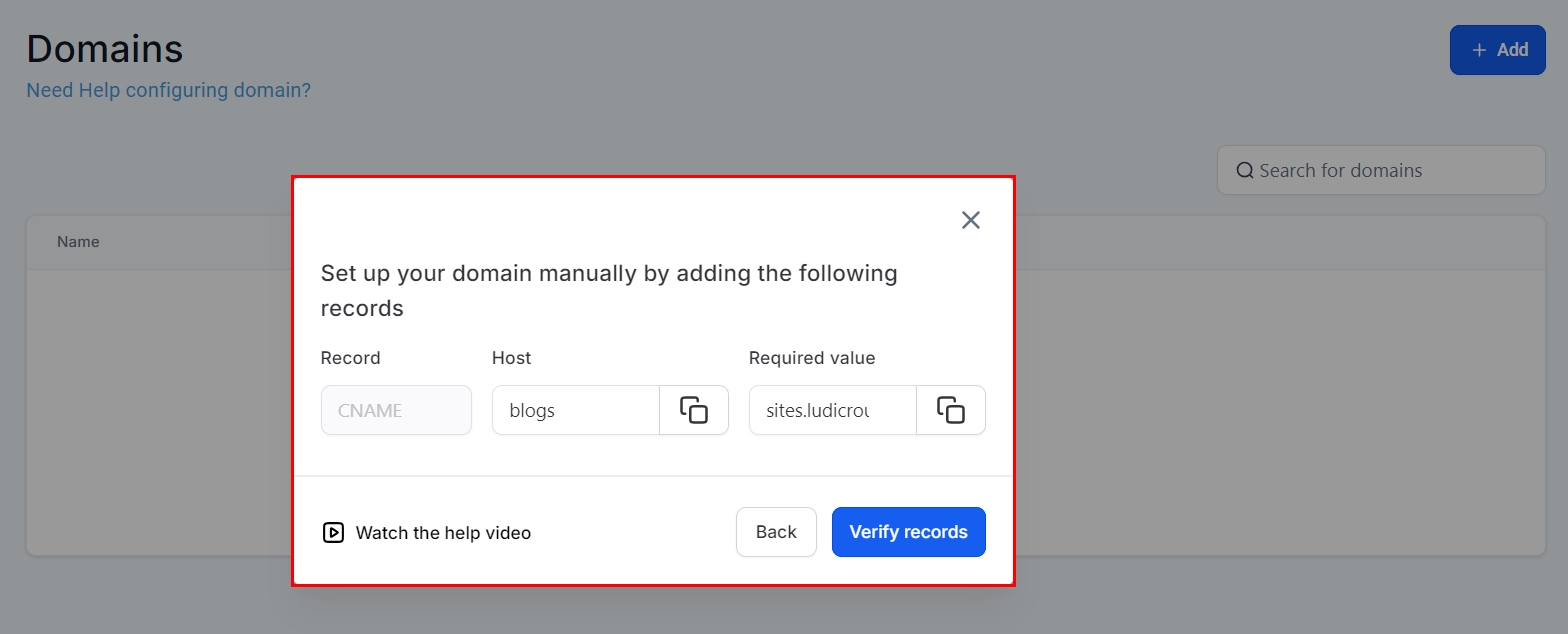This screenshot has width=1568, height=634.
Task: Click the Add domain button label
Action: (x=1512, y=50)
